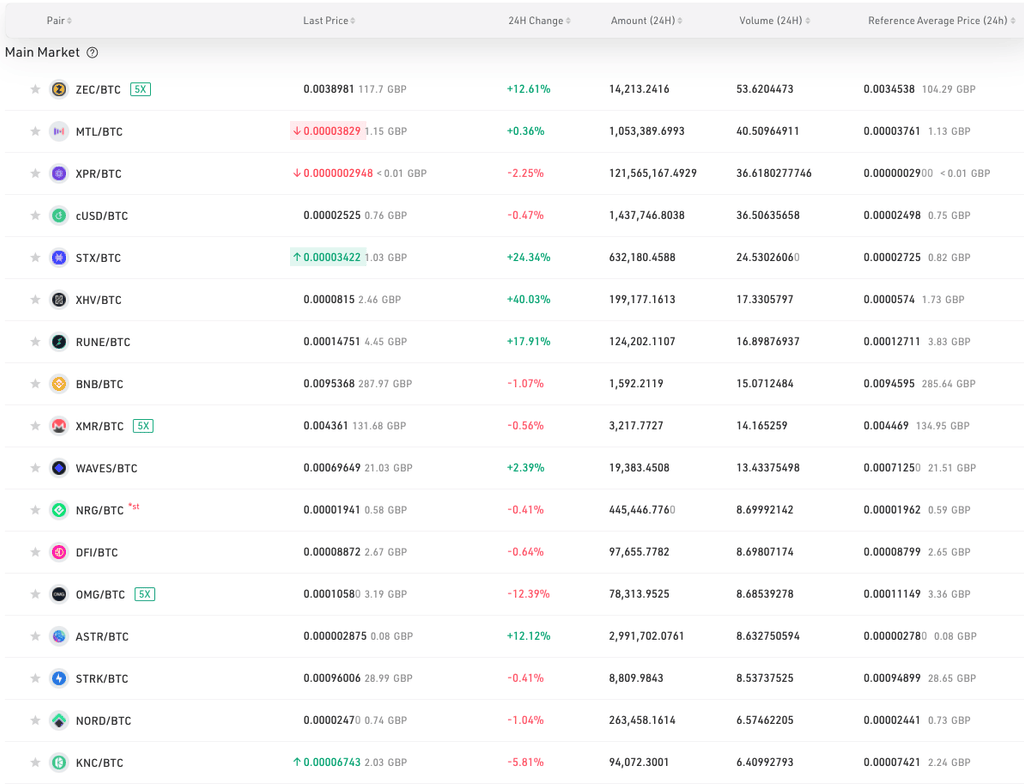This screenshot has width=1024, height=784.
Task: Sort by Reference Average Price (24h) header
Action: pyautogui.click(x=942, y=21)
